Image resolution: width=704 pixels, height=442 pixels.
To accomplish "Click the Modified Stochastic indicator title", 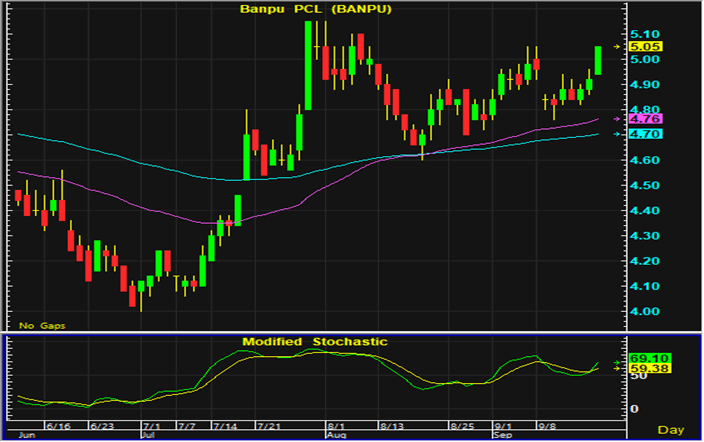I will tap(314, 342).
